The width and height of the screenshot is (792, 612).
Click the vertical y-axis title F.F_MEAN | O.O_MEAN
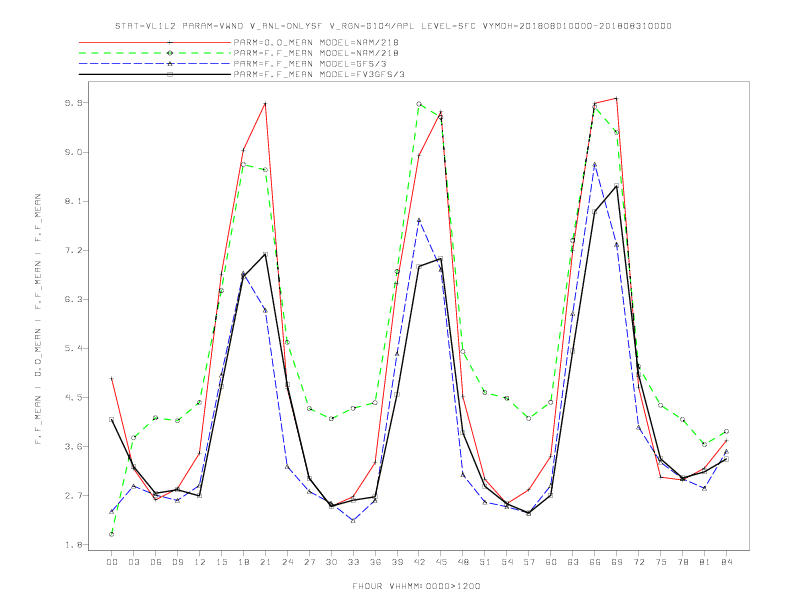coord(38,319)
